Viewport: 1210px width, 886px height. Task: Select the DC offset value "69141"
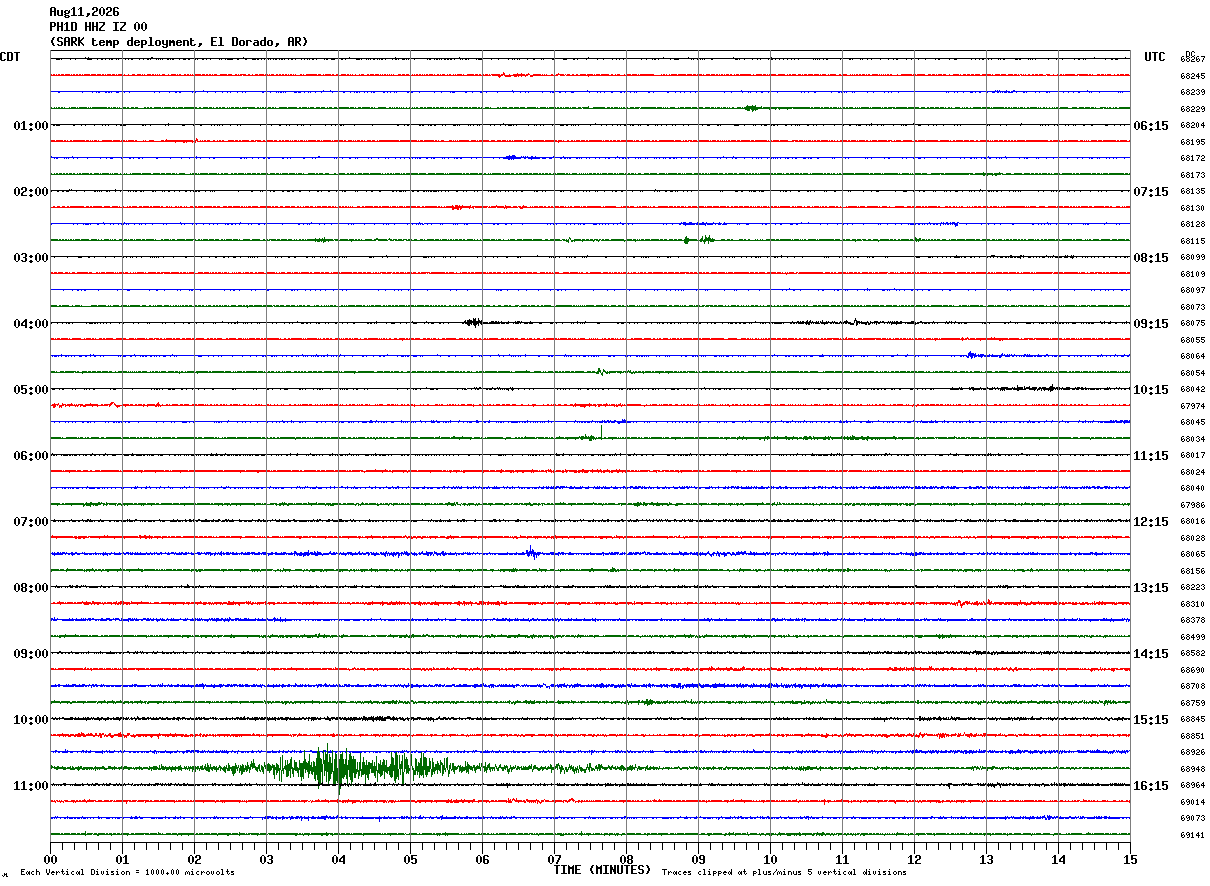click(x=1192, y=835)
